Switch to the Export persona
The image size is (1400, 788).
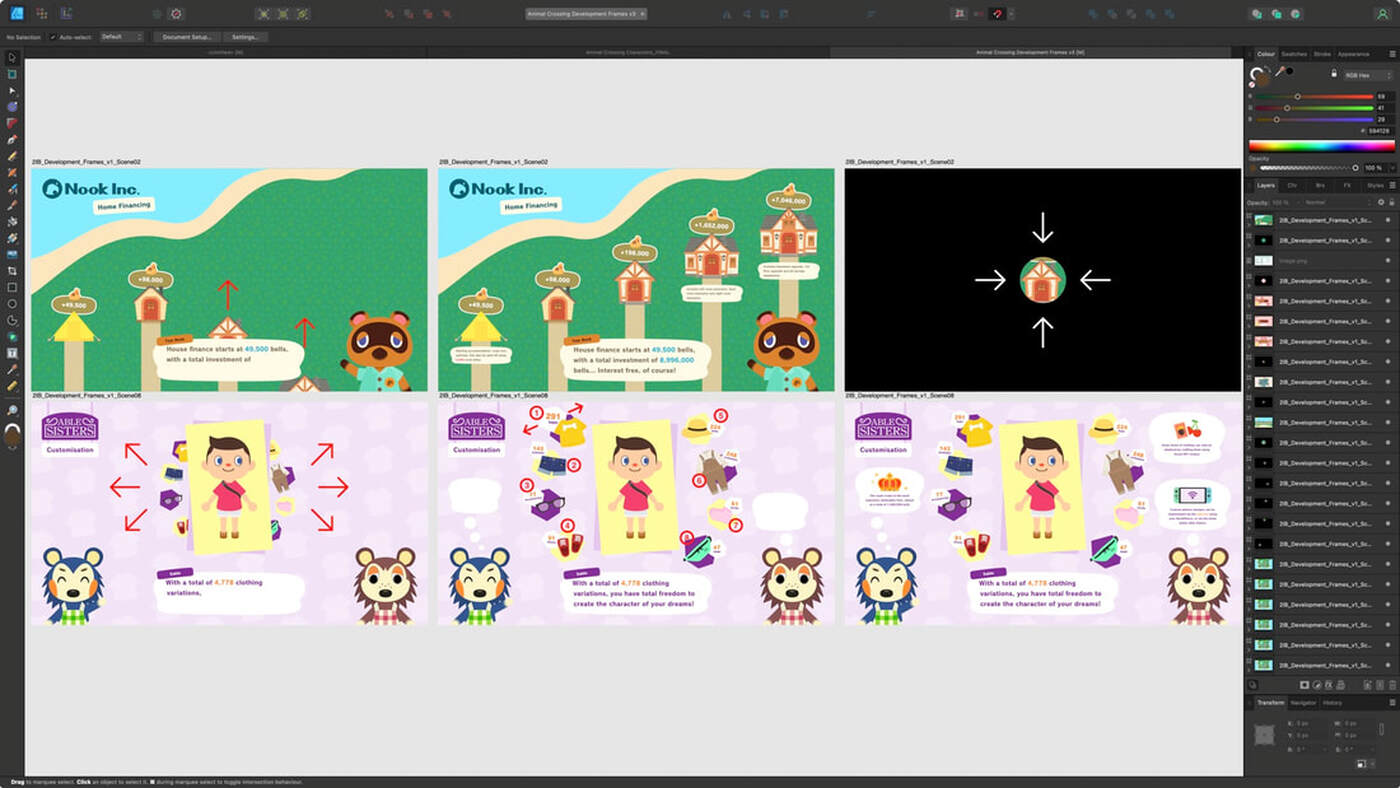pos(65,14)
